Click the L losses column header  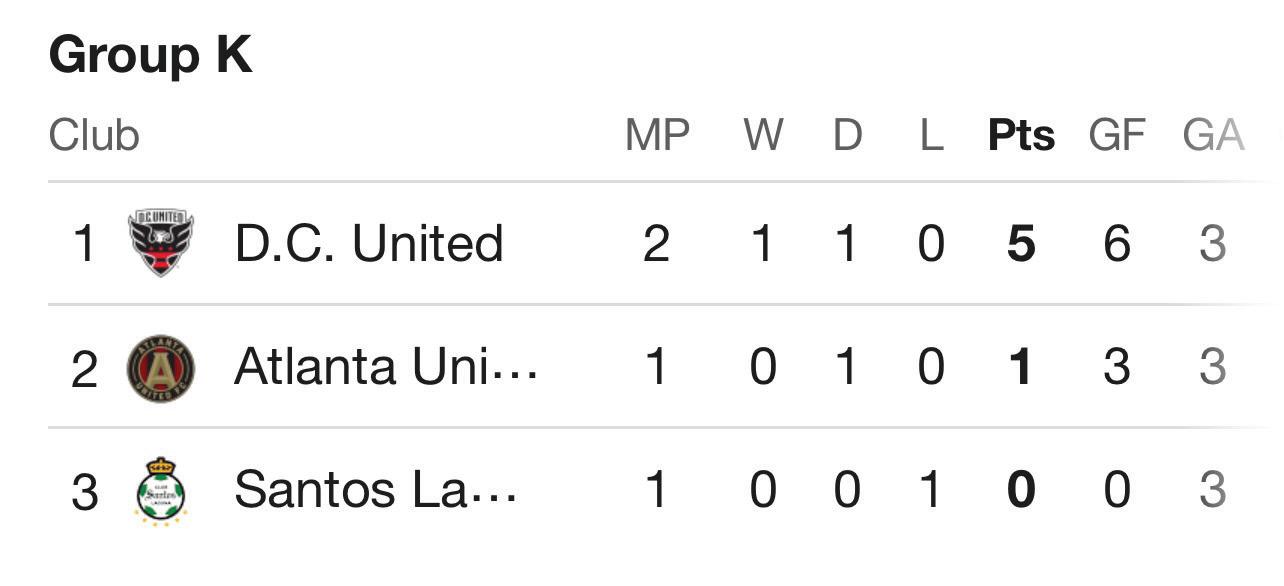coord(931,135)
